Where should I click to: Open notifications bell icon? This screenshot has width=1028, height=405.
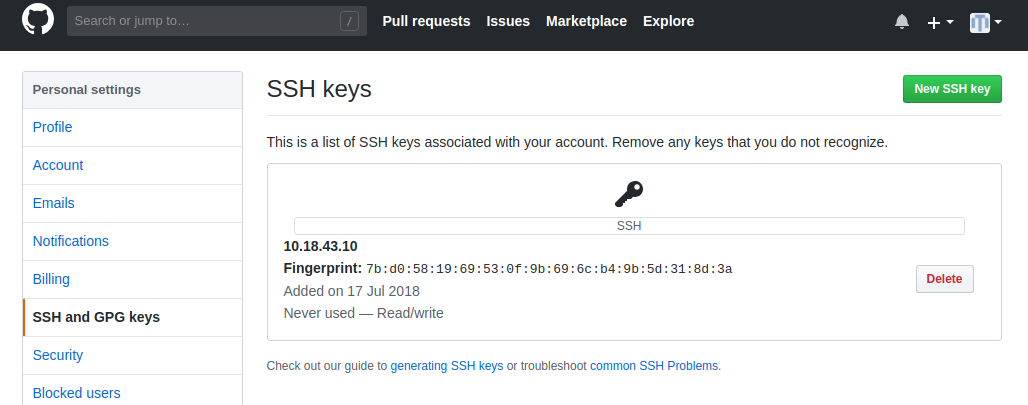tap(902, 22)
